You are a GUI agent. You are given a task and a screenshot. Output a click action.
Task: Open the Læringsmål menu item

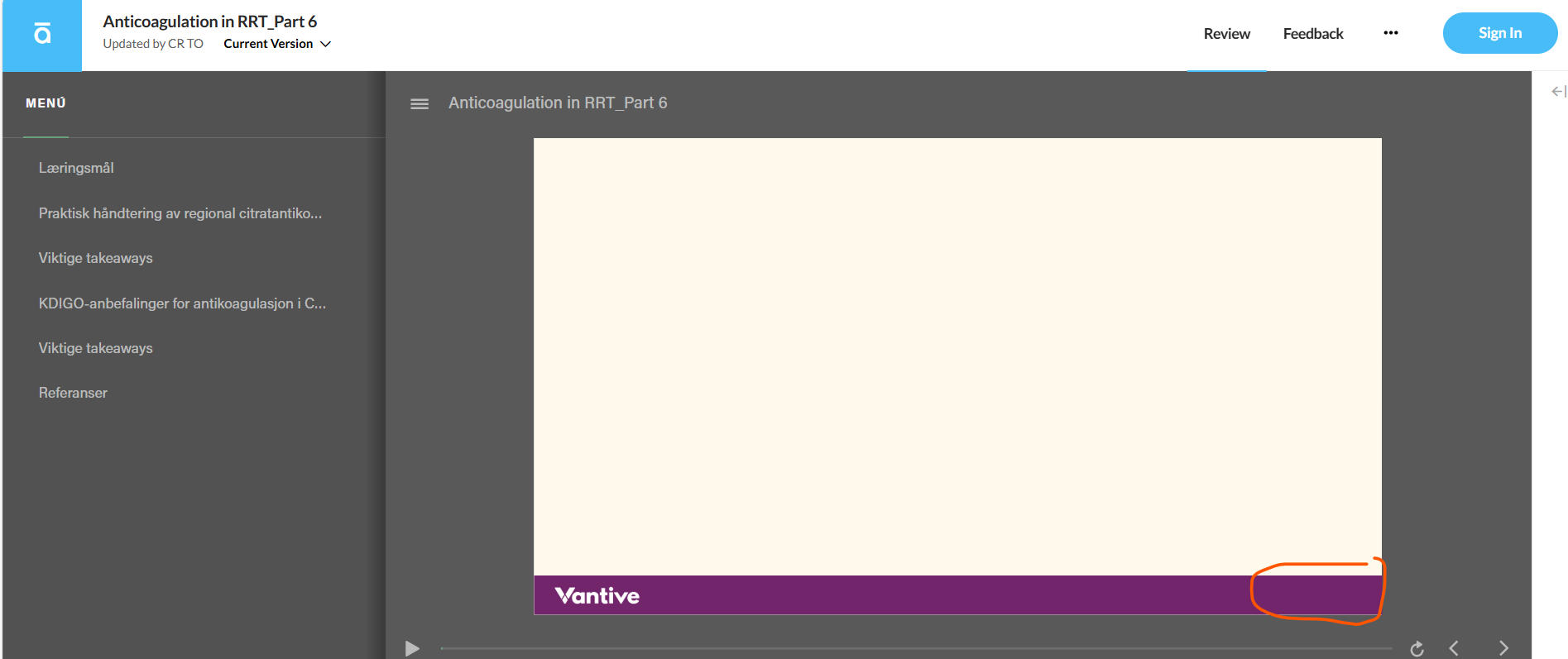point(76,168)
